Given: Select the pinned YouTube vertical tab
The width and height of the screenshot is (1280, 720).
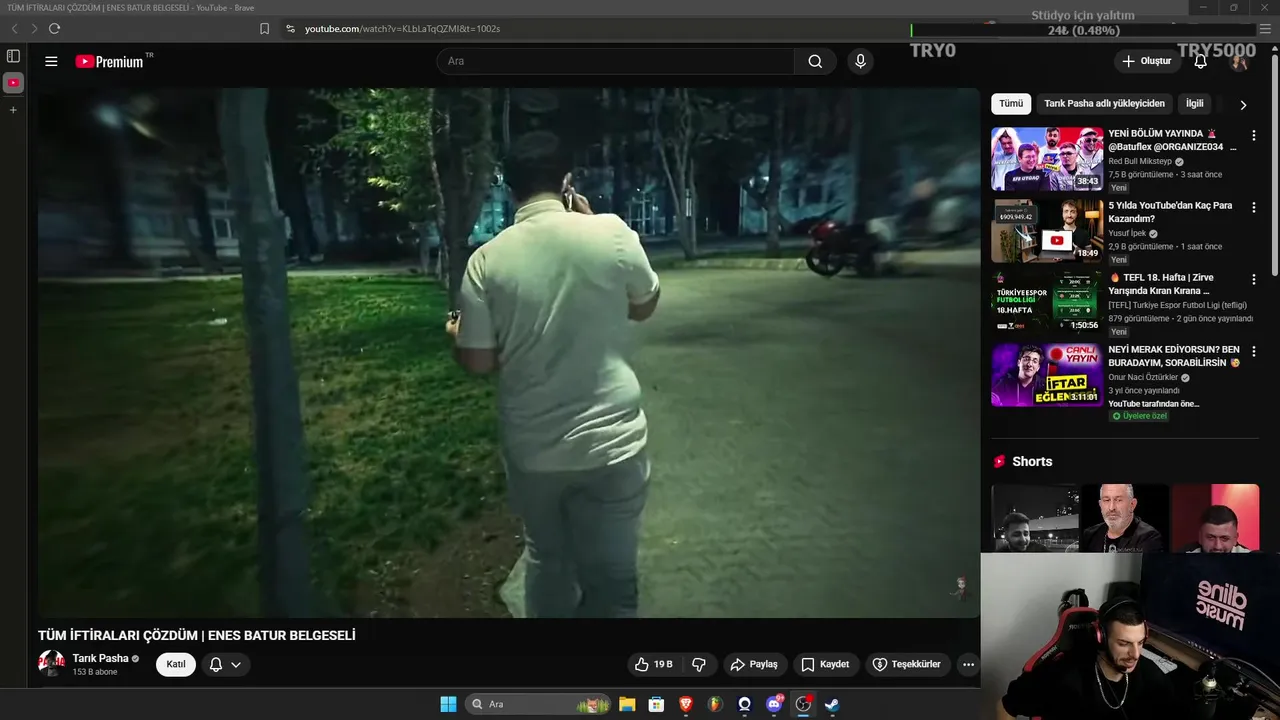Looking at the screenshot, I should click(13, 83).
